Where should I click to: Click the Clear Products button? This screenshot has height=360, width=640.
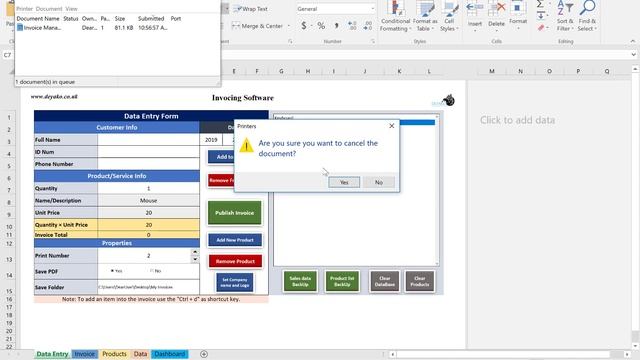point(420,281)
